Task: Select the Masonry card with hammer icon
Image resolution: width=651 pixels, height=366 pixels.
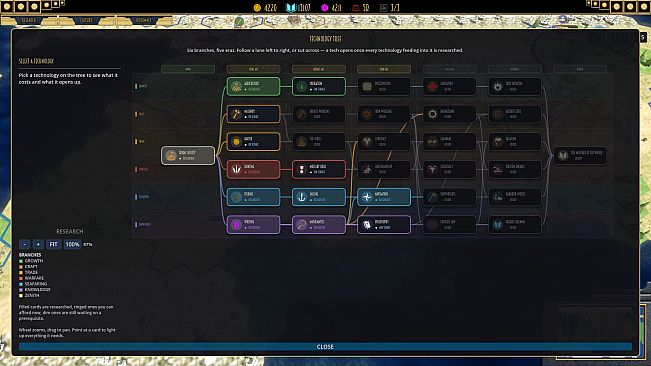Action: click(253, 114)
